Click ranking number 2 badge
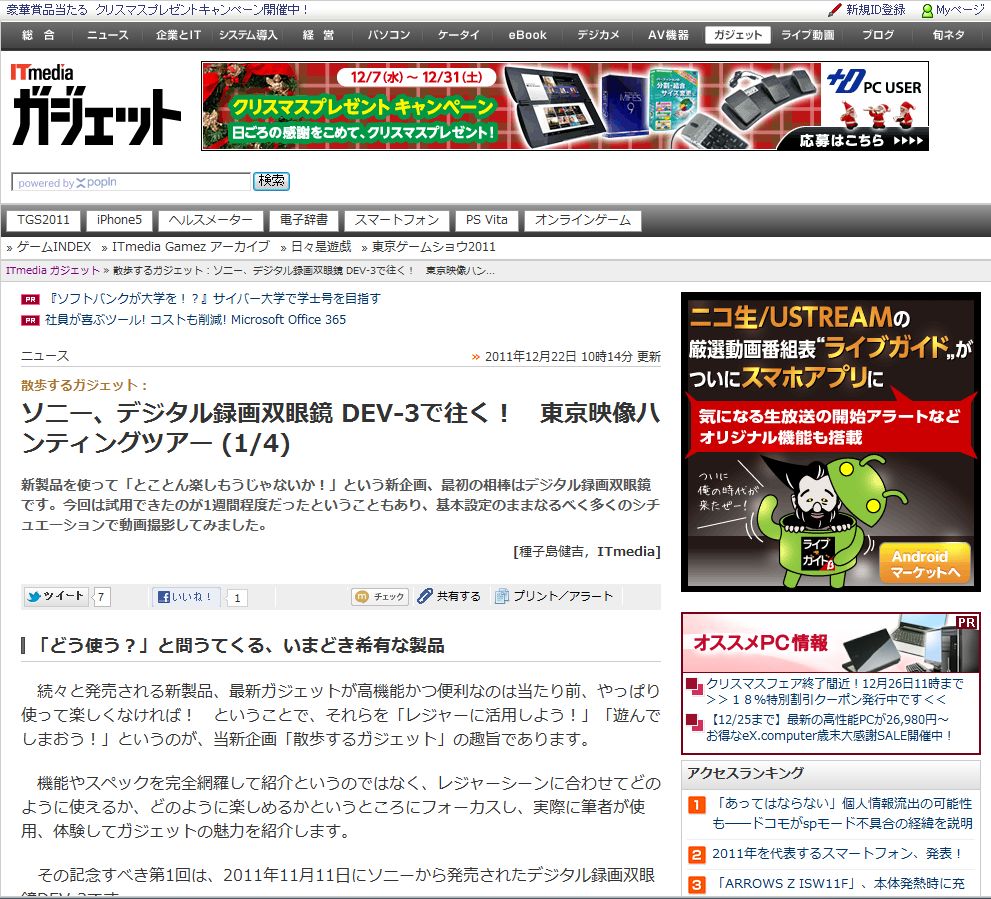Screen dimensions: 991x899 click(696, 855)
